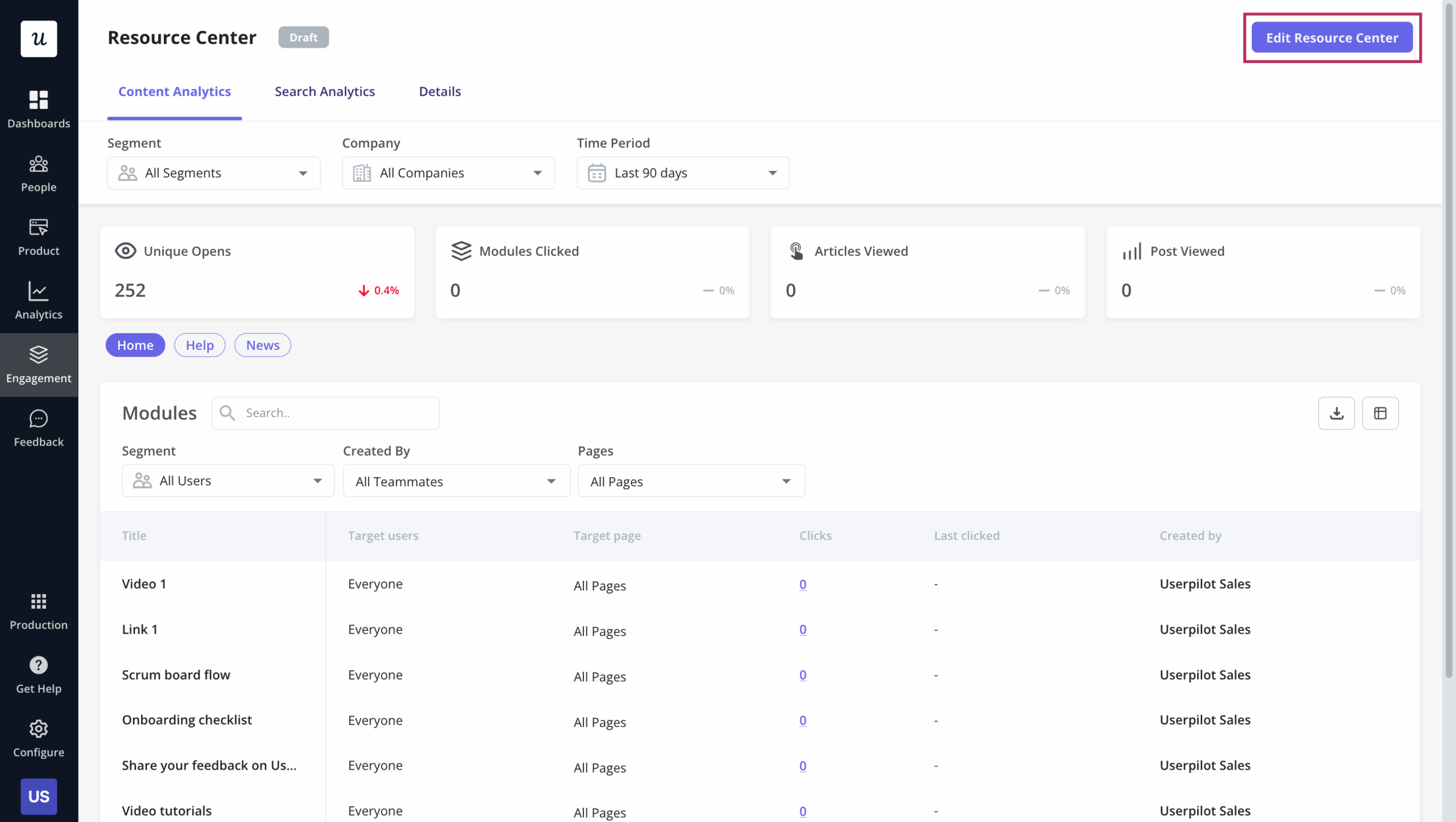Switch to Search Analytics tab
The width and height of the screenshot is (1456, 822).
[x=325, y=92]
